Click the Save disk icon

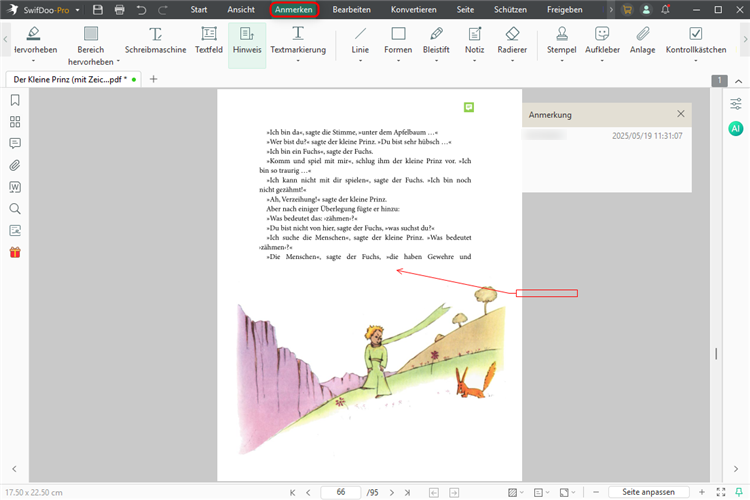(x=98, y=10)
